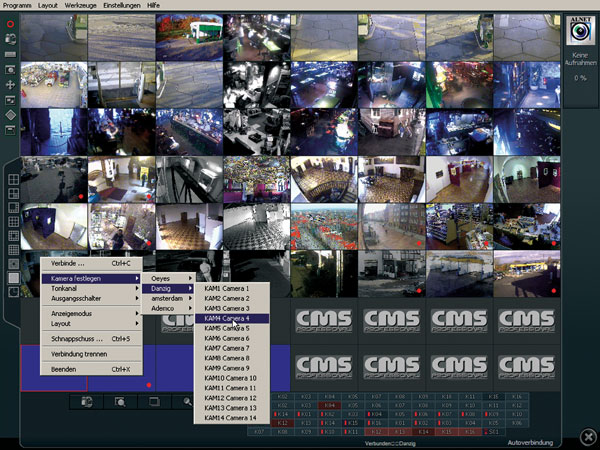Image resolution: width=600 pixels, height=450 pixels.
Task: Click the diamond-shaped icon in left sidebar
Action: (10, 115)
